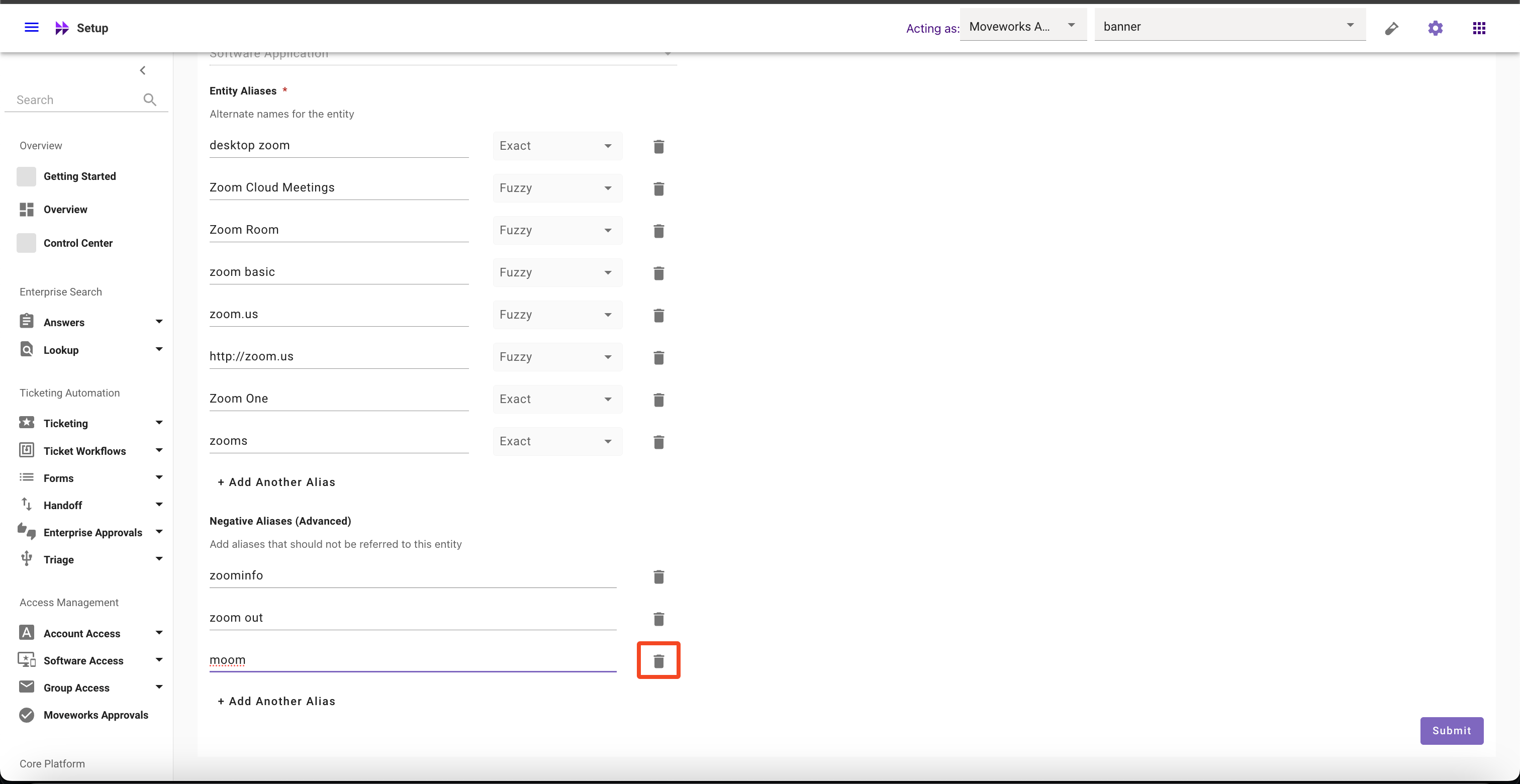1520x784 pixels.
Task: Open Moveworks Approvals in sidebar
Action: 96,714
